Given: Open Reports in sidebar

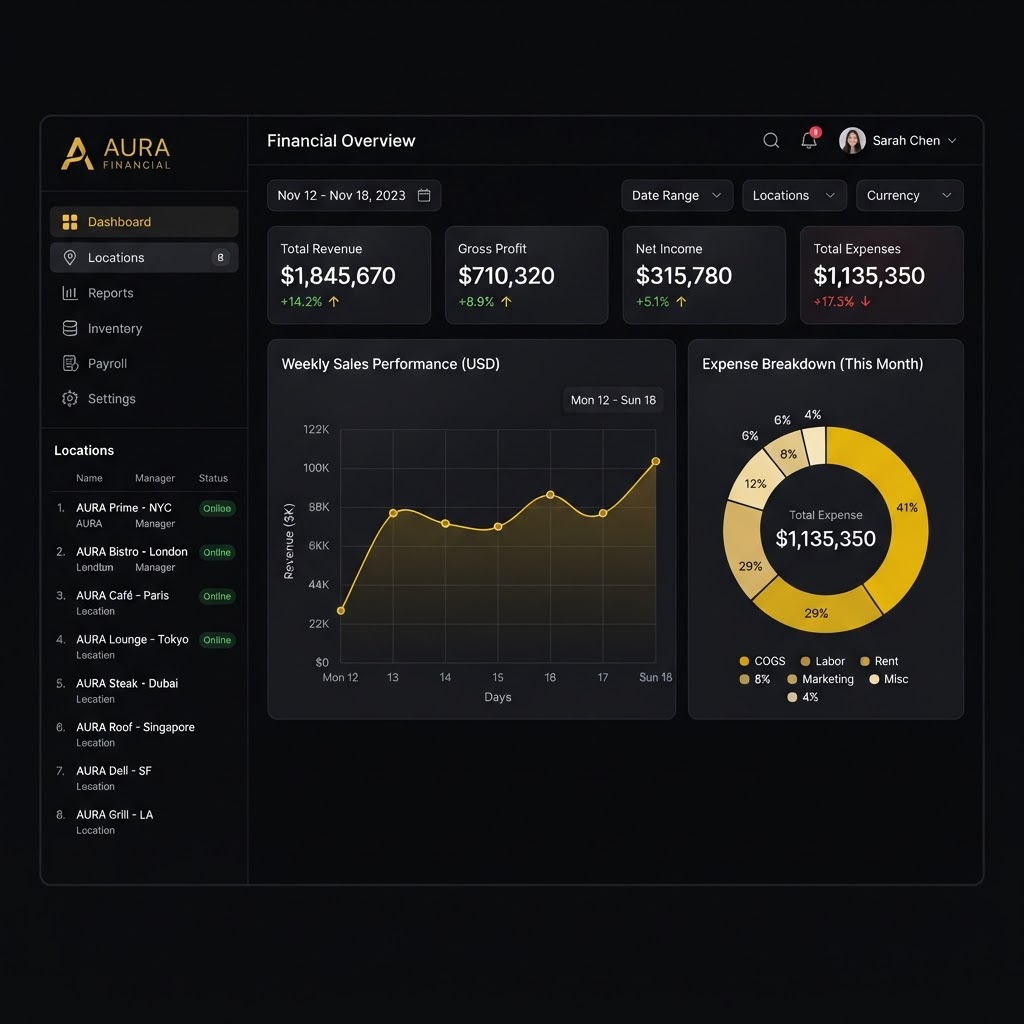Looking at the screenshot, I should pyautogui.click(x=144, y=293).
